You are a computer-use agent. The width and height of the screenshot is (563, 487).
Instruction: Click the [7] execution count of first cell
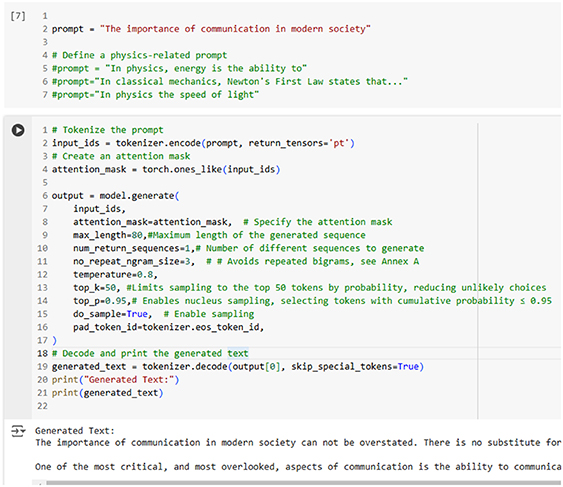tap(18, 16)
